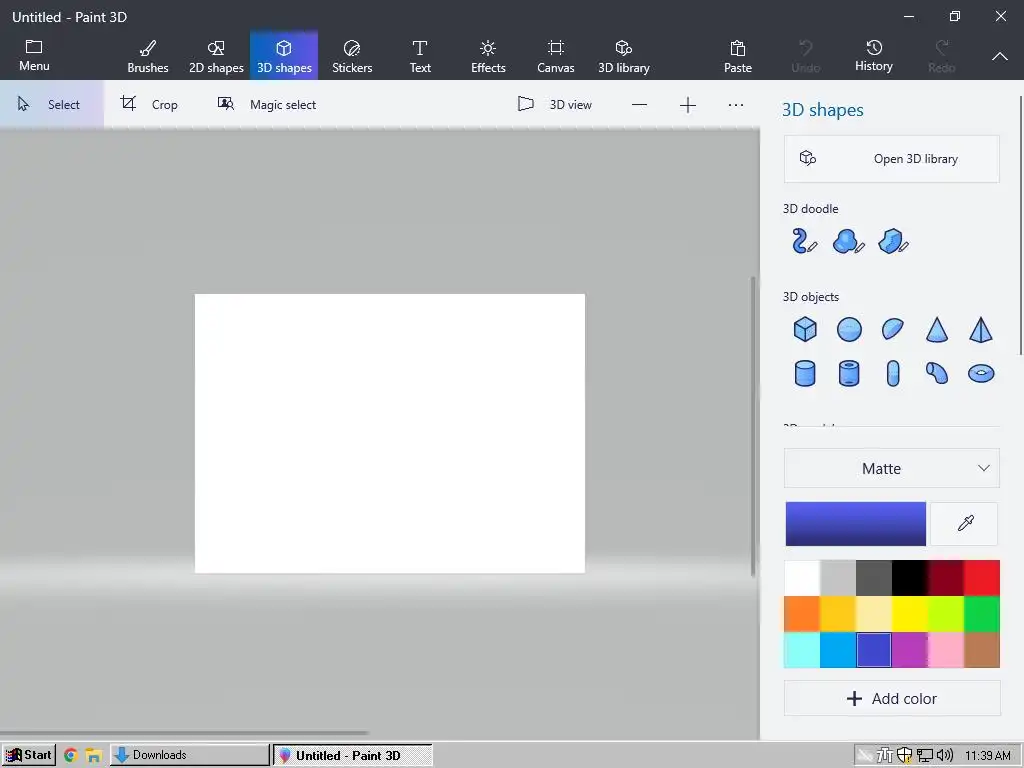Collapse the ribbon with the chevron arrow
This screenshot has height=768, width=1024.
click(1000, 56)
